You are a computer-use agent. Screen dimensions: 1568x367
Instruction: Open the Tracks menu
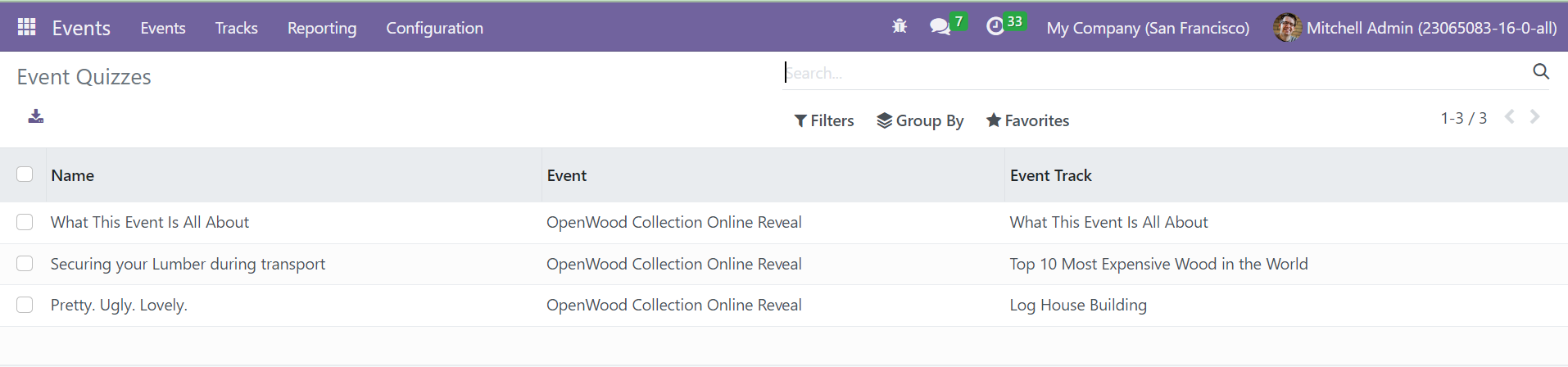[x=237, y=28]
